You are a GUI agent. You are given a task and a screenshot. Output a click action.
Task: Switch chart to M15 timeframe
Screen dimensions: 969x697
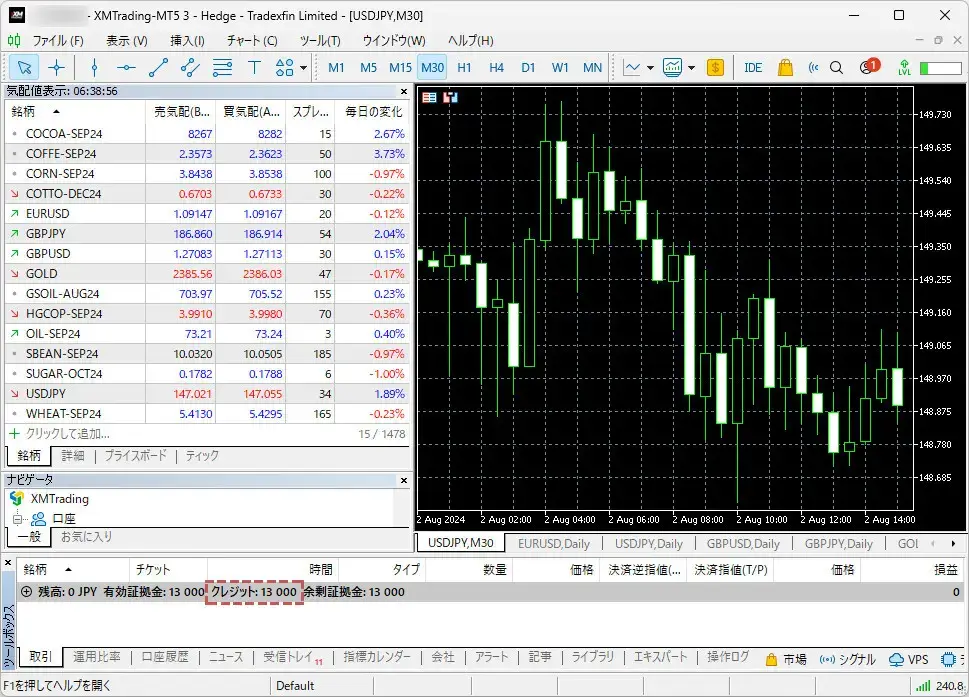coord(400,67)
